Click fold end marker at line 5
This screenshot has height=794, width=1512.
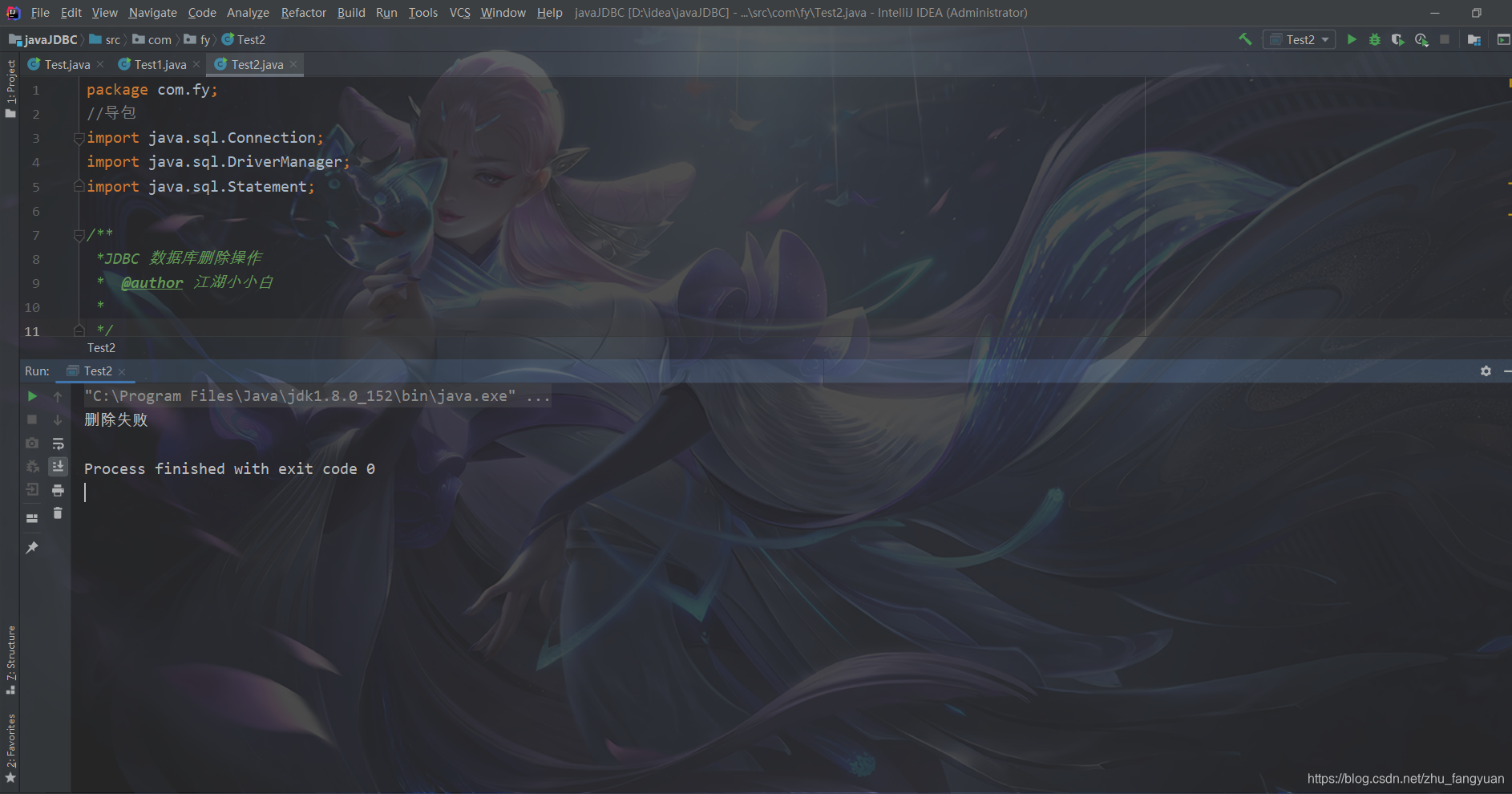[x=79, y=186]
